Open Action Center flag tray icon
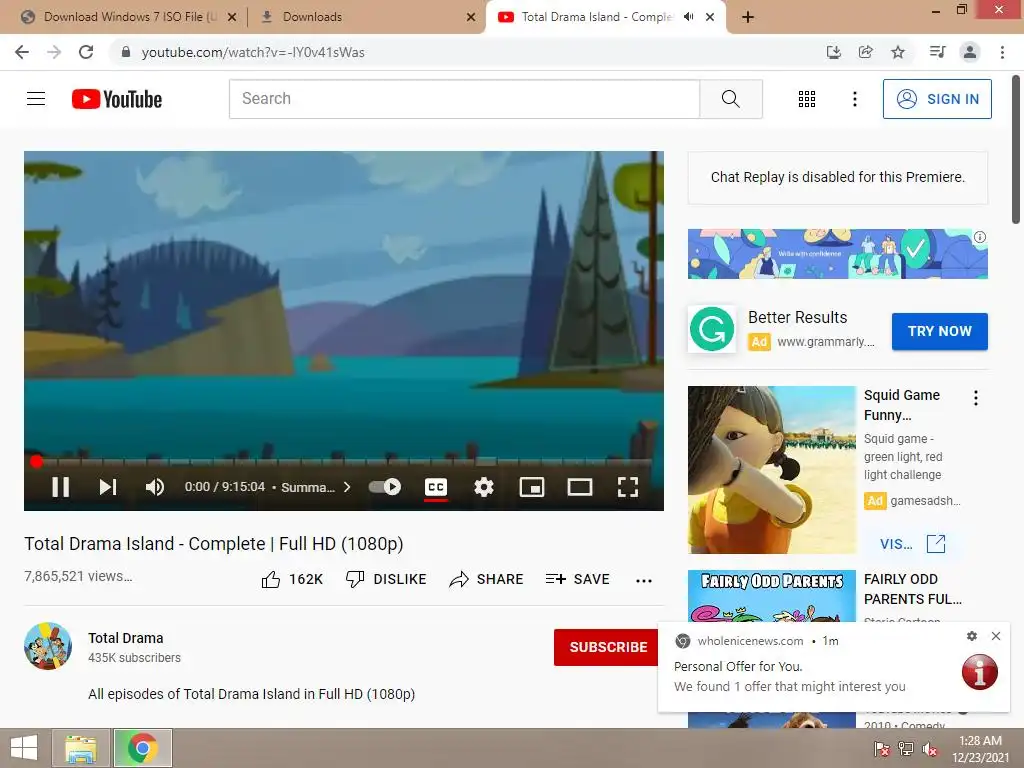Image resolution: width=1024 pixels, height=768 pixels. point(882,749)
